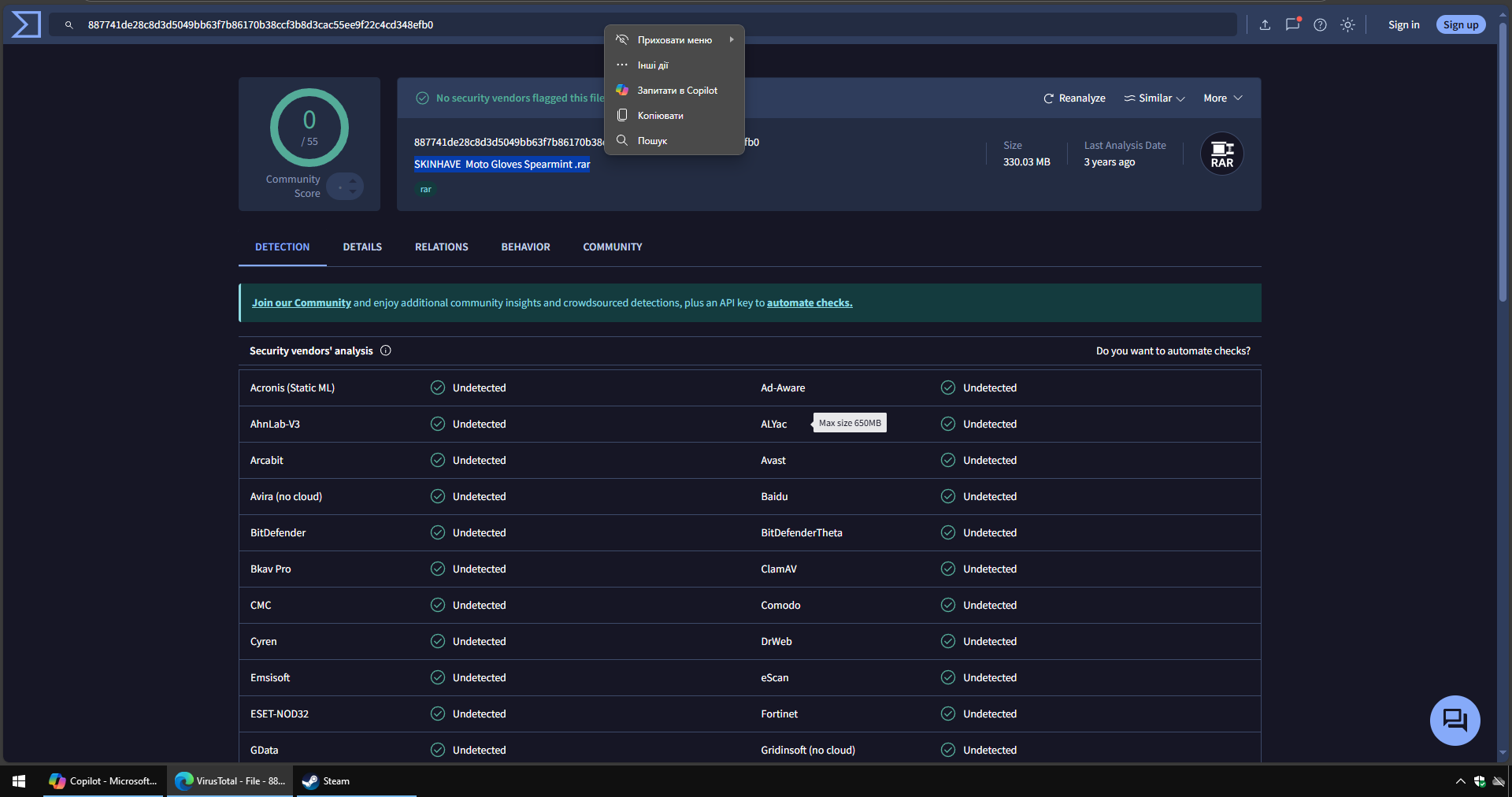Click the Undetected check icon for Baidu
1512x797 pixels.
tap(948, 496)
